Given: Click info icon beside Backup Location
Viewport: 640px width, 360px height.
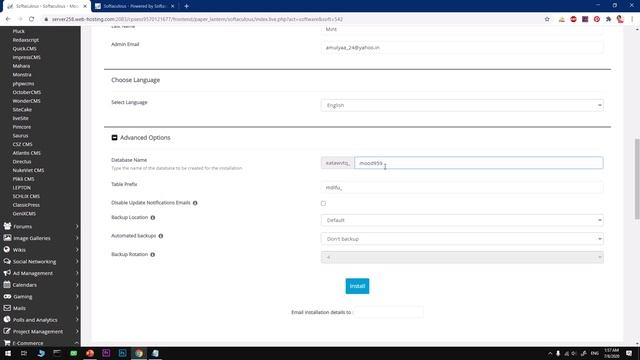Looking at the screenshot, I should coord(153,218).
